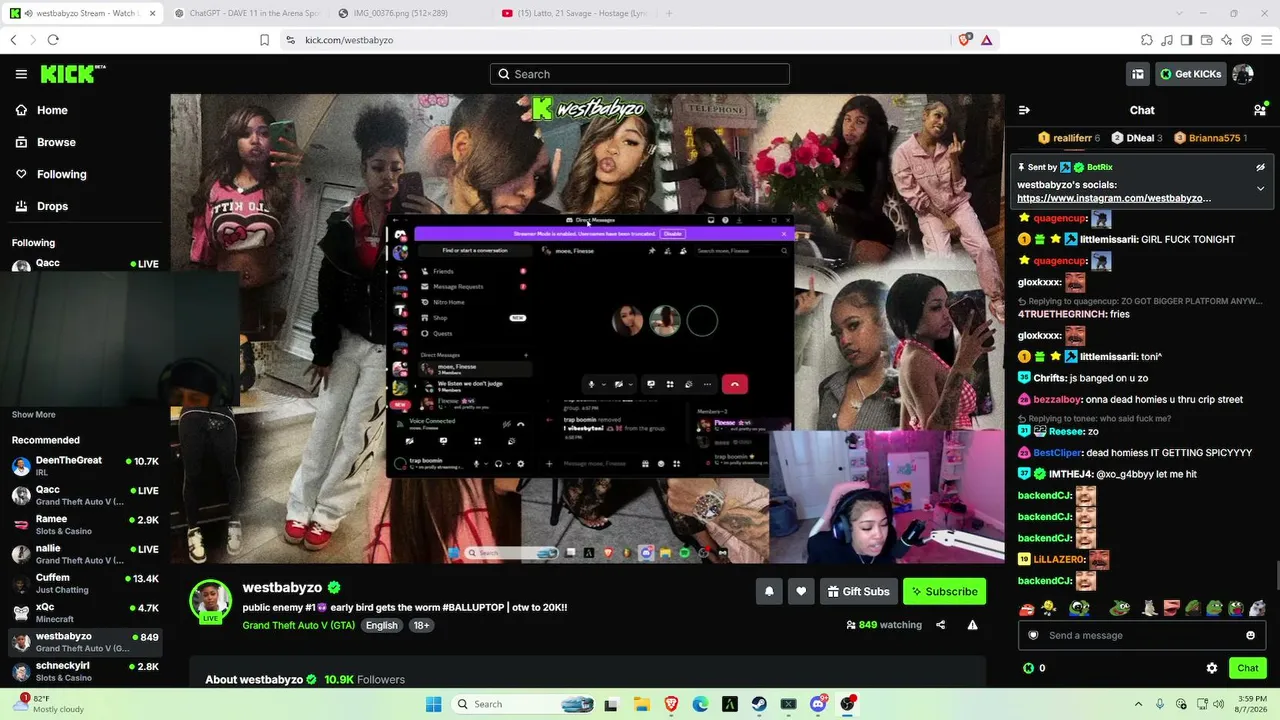The image size is (1280, 720).
Task: Click the chat identity badge icon
Action: coord(1033,635)
